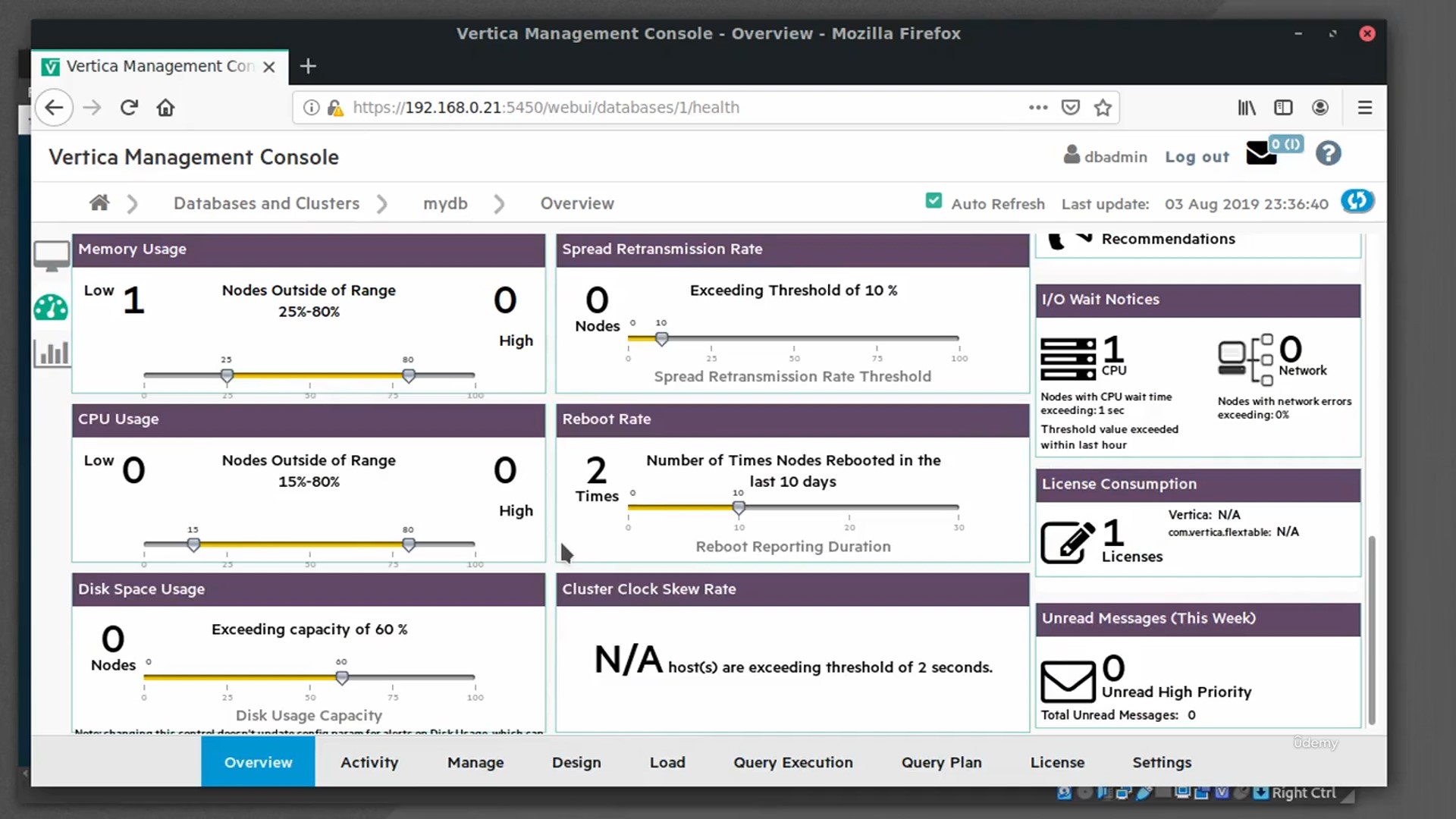Click the site information icon in address bar
1456x819 pixels.
[311, 108]
